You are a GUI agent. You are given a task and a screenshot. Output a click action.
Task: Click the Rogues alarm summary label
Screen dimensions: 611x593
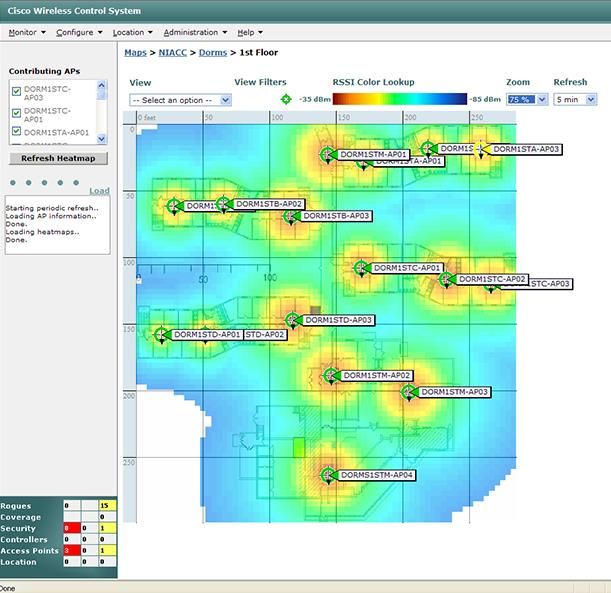pos(16,506)
